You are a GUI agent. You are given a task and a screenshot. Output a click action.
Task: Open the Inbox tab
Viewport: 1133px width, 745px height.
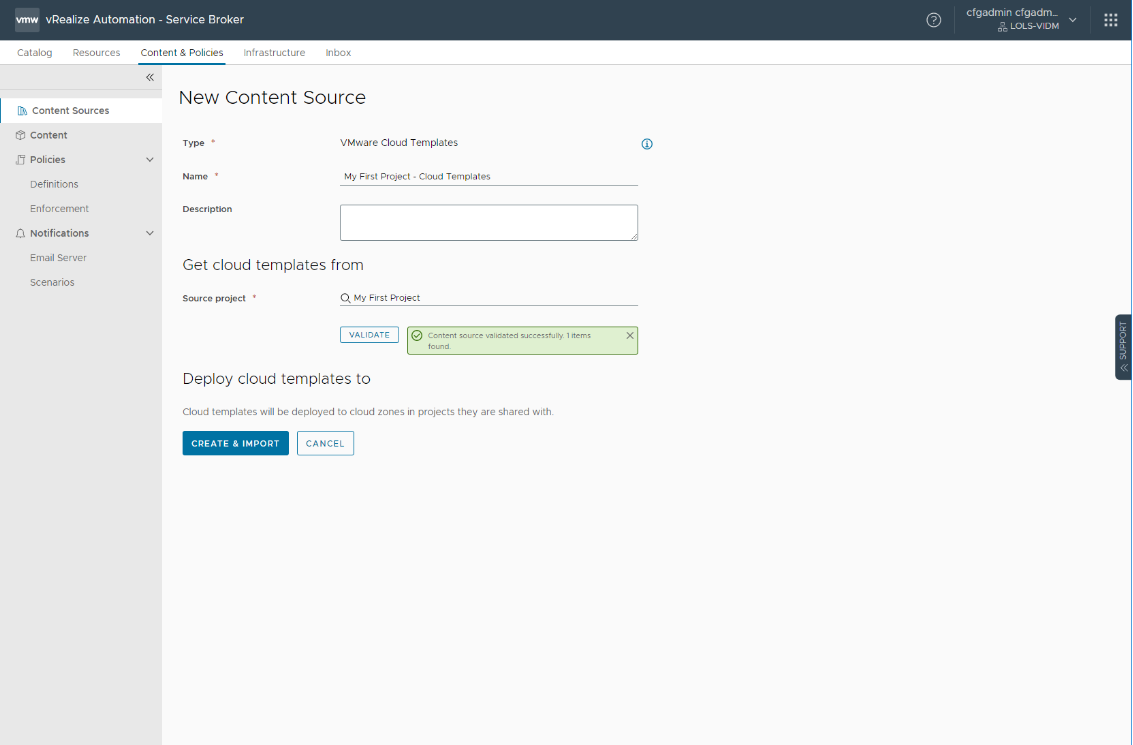[x=338, y=53]
